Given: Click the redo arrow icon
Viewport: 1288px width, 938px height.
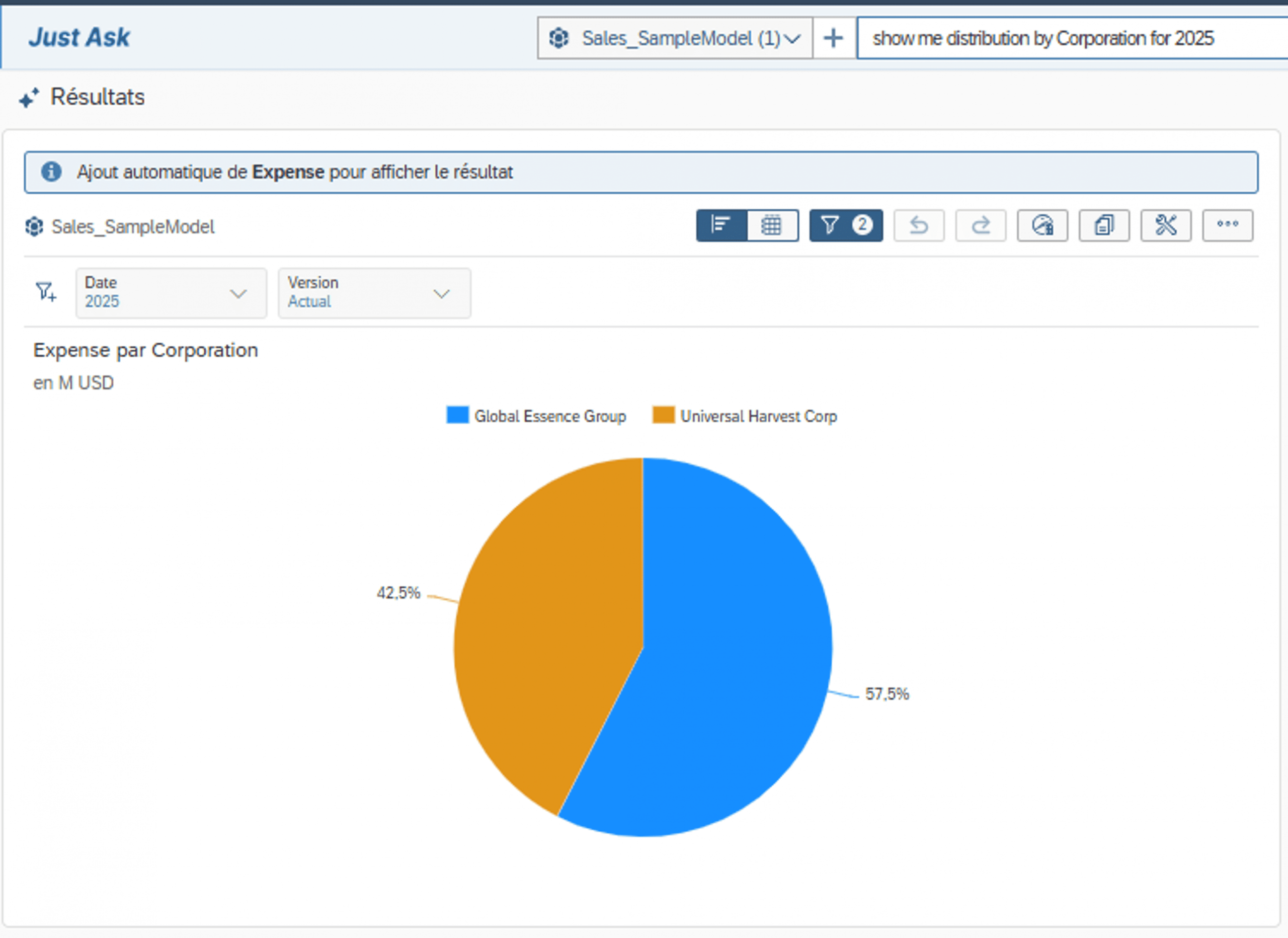Looking at the screenshot, I should pos(980,225).
